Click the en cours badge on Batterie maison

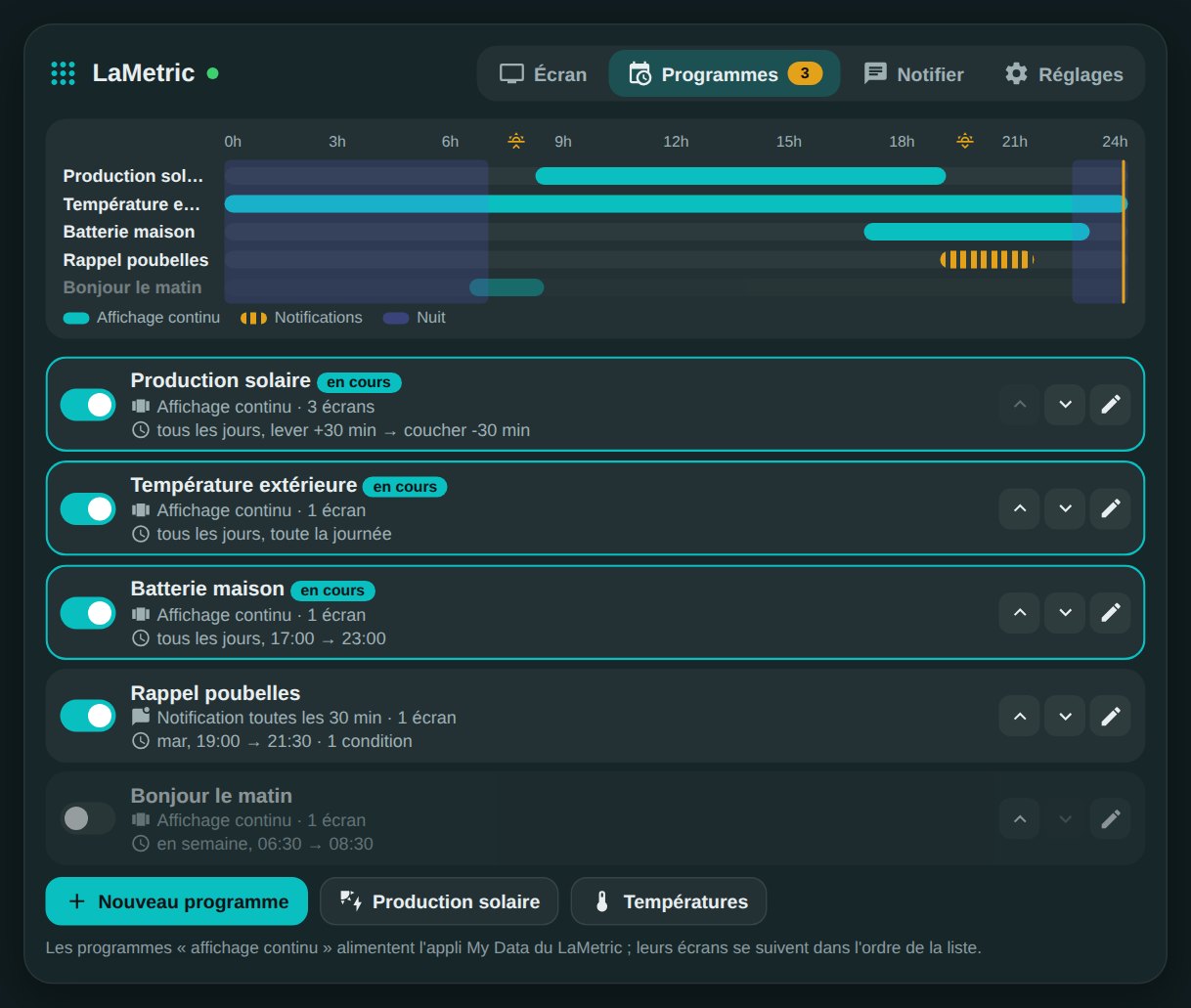click(332, 591)
